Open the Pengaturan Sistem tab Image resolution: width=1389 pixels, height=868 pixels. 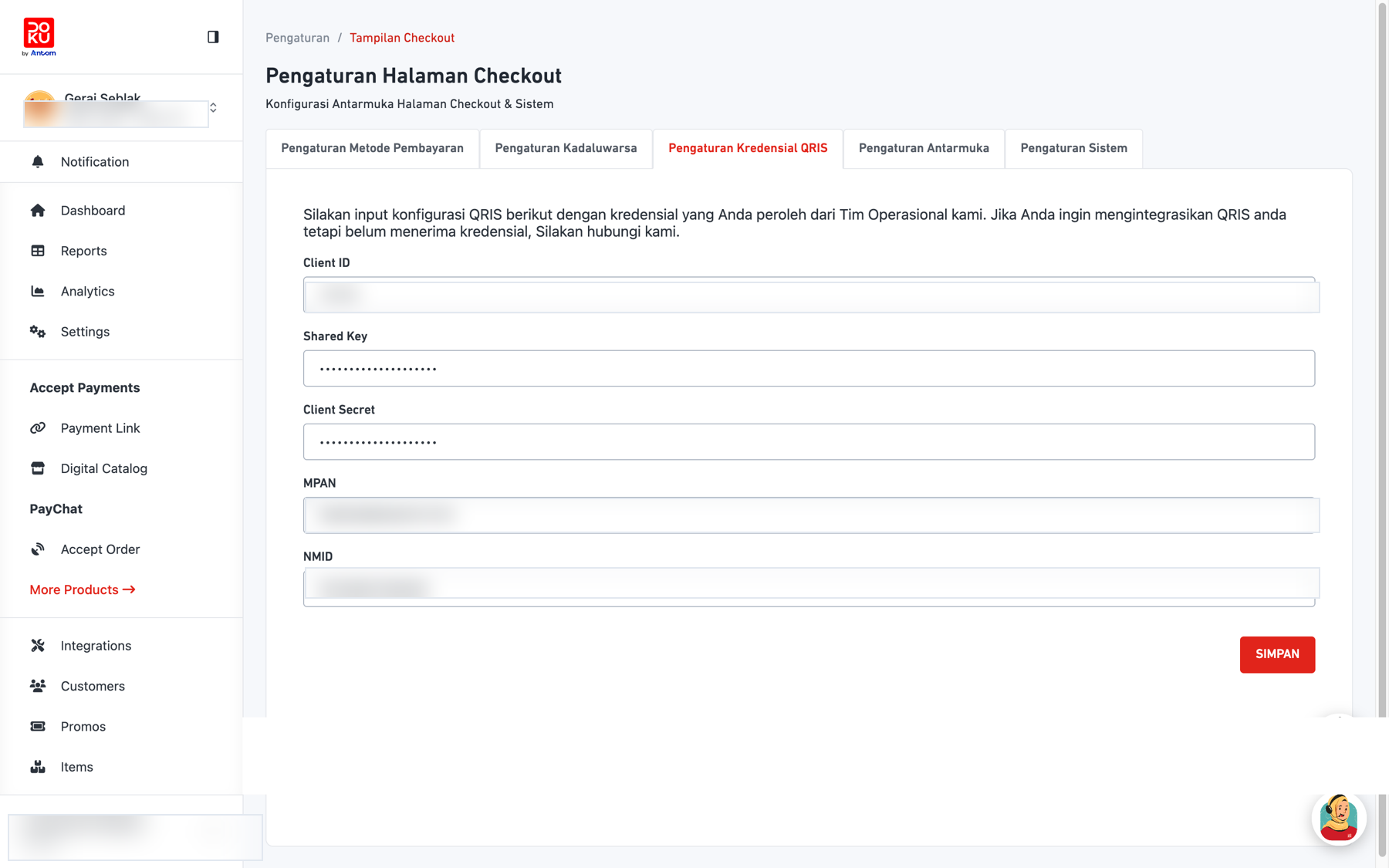tap(1073, 148)
